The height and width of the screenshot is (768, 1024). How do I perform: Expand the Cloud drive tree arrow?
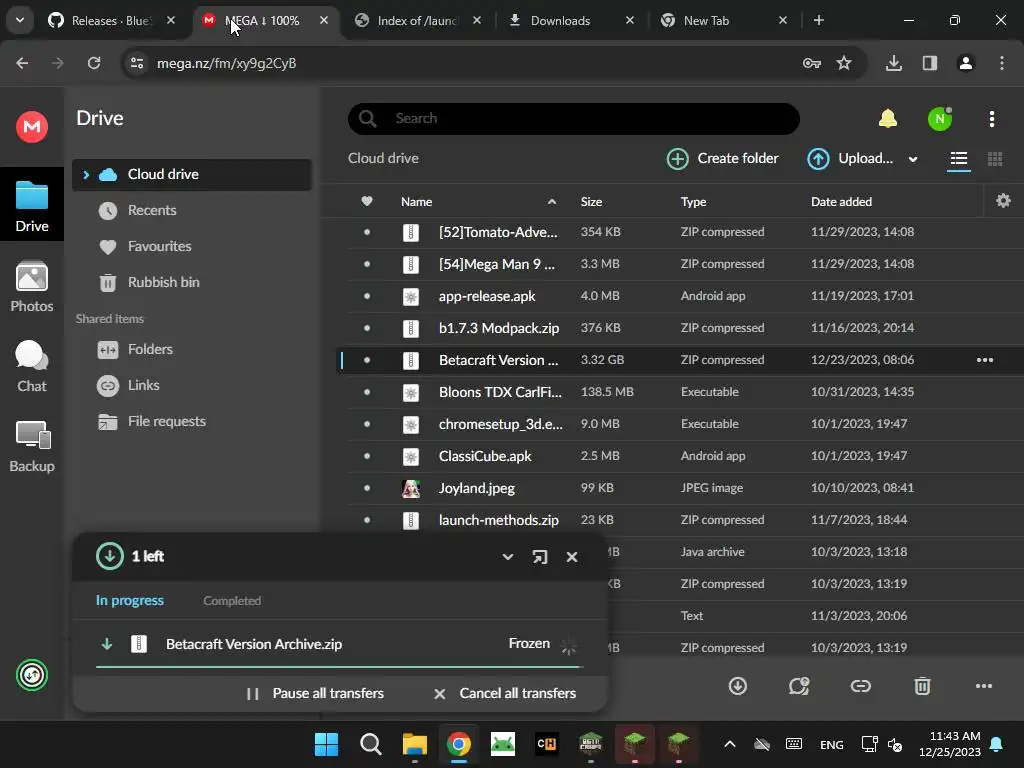coord(86,174)
